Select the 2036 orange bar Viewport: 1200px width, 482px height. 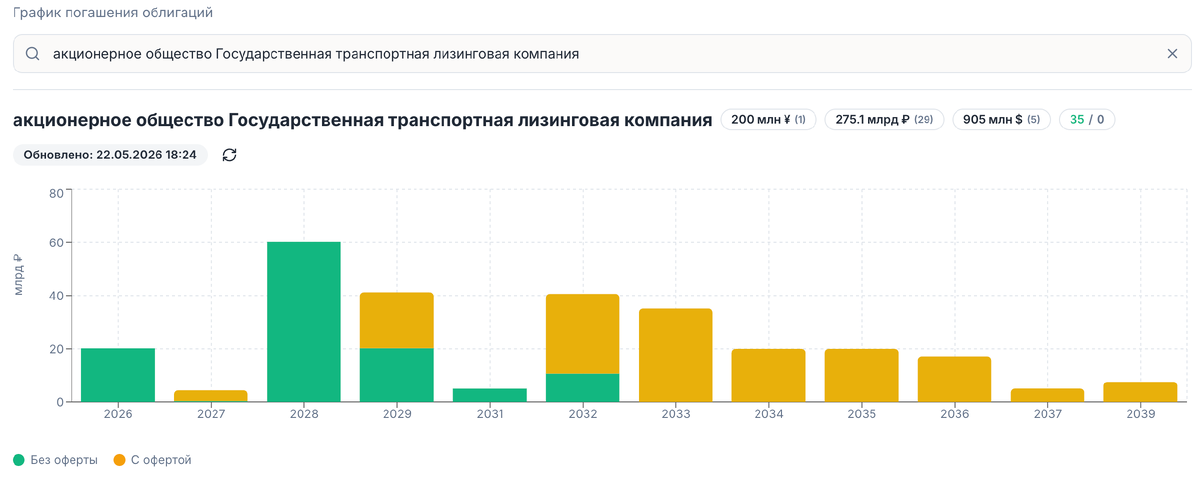point(955,379)
